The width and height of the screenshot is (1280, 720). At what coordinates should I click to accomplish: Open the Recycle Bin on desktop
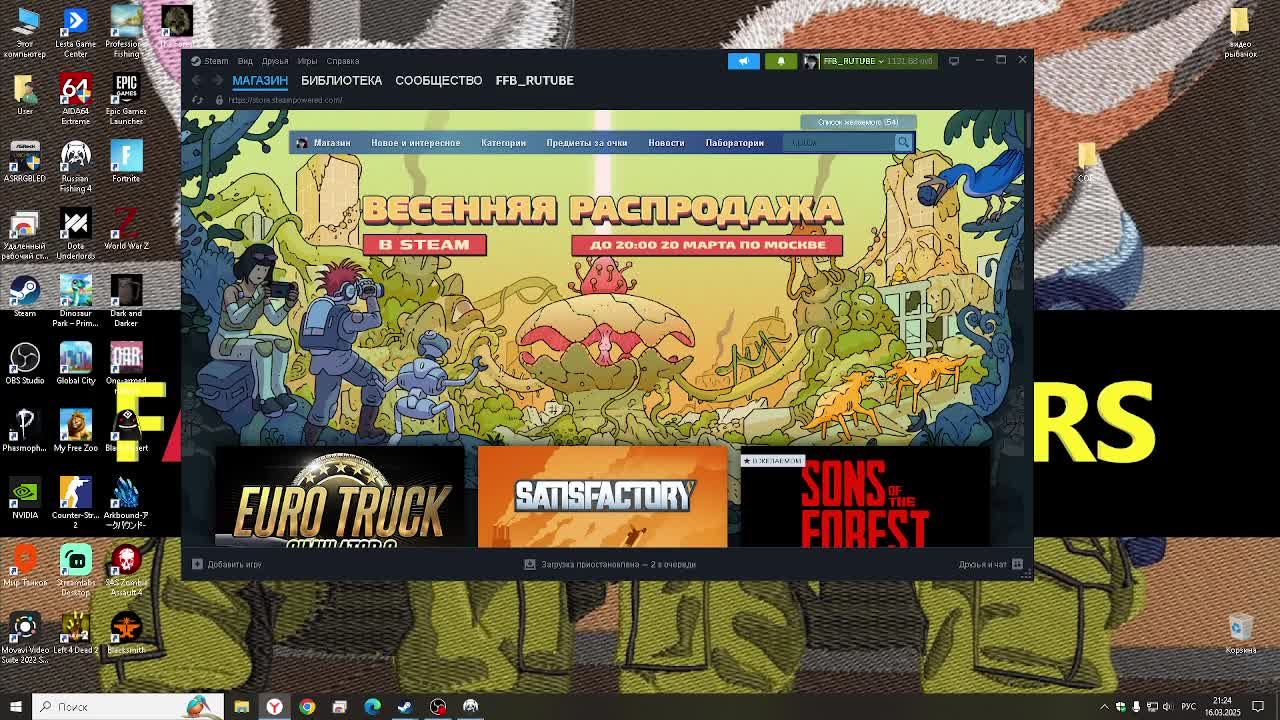(1240, 633)
